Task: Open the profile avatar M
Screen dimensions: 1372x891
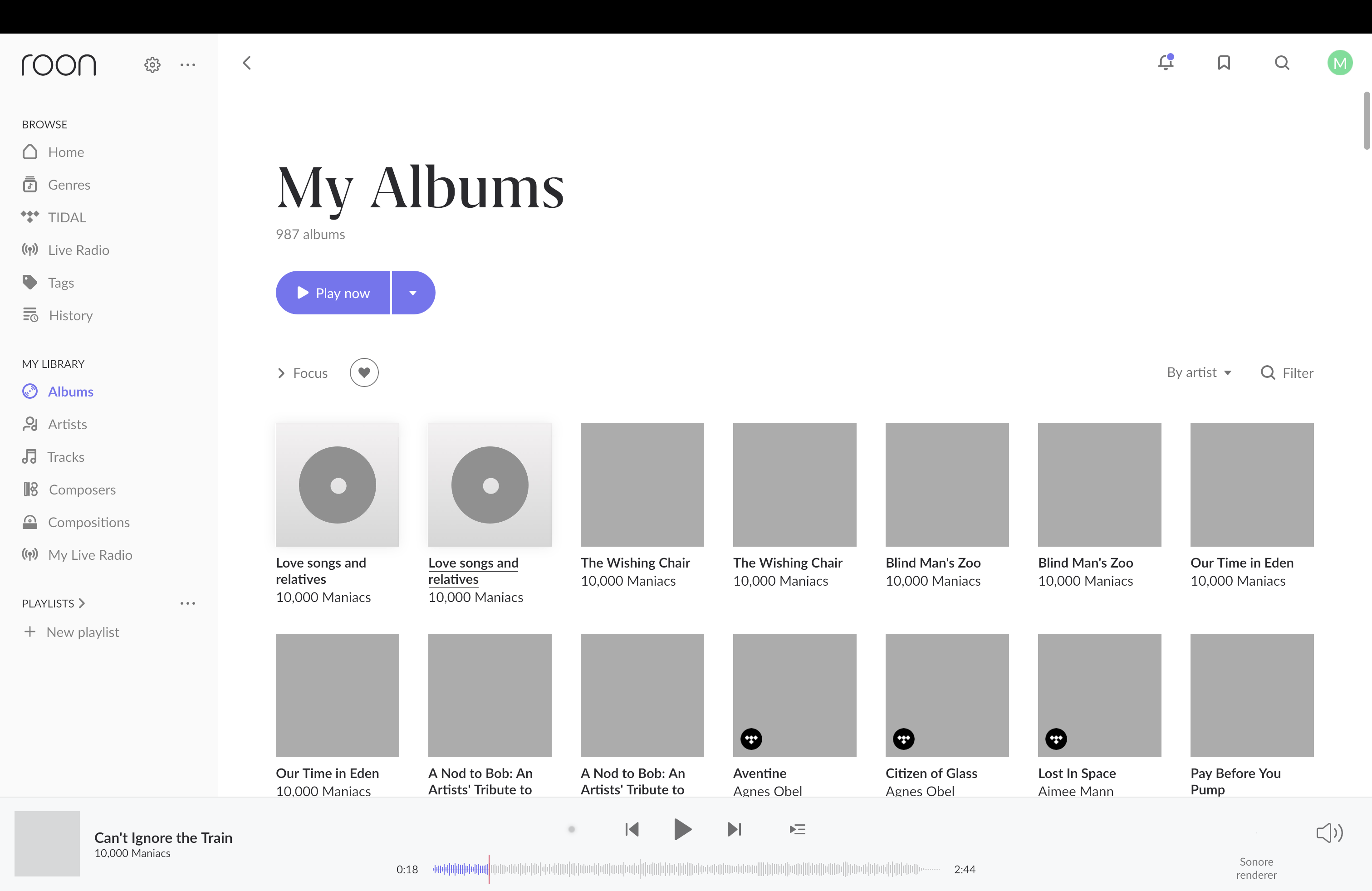Action: tap(1340, 62)
